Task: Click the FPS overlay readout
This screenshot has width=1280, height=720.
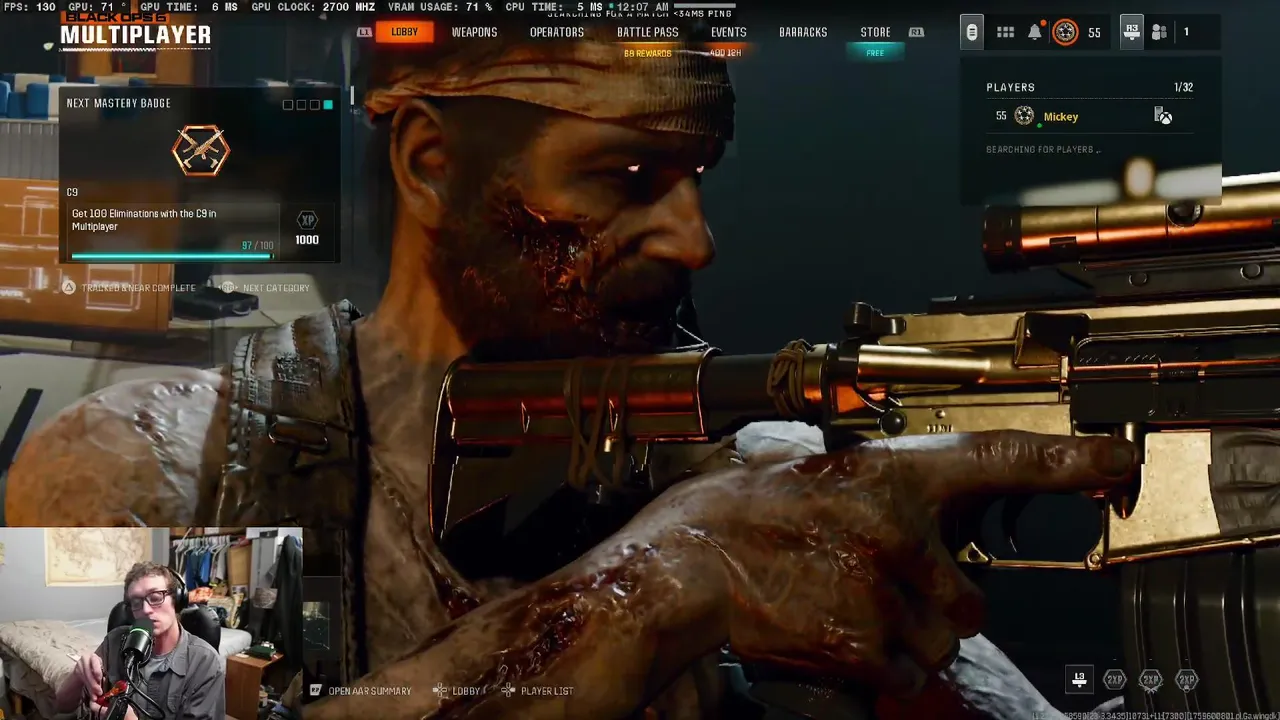Action: (28, 7)
